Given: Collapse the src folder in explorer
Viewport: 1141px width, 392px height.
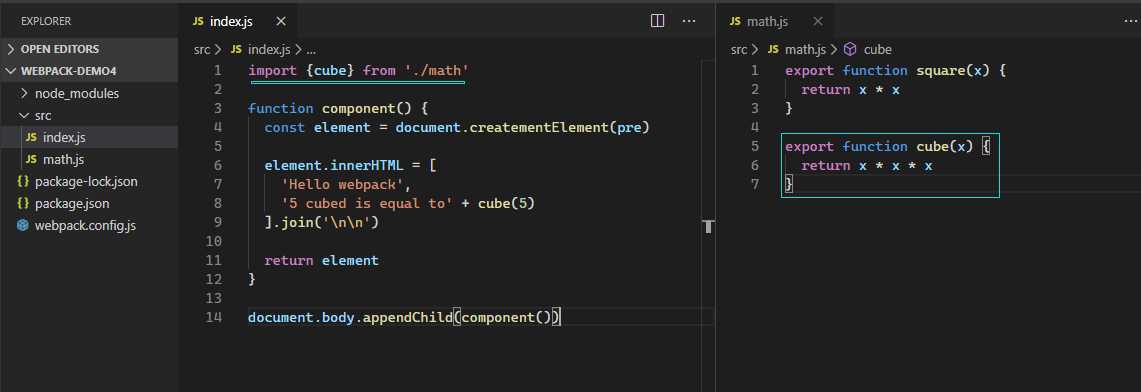Looking at the screenshot, I should tap(25, 115).
